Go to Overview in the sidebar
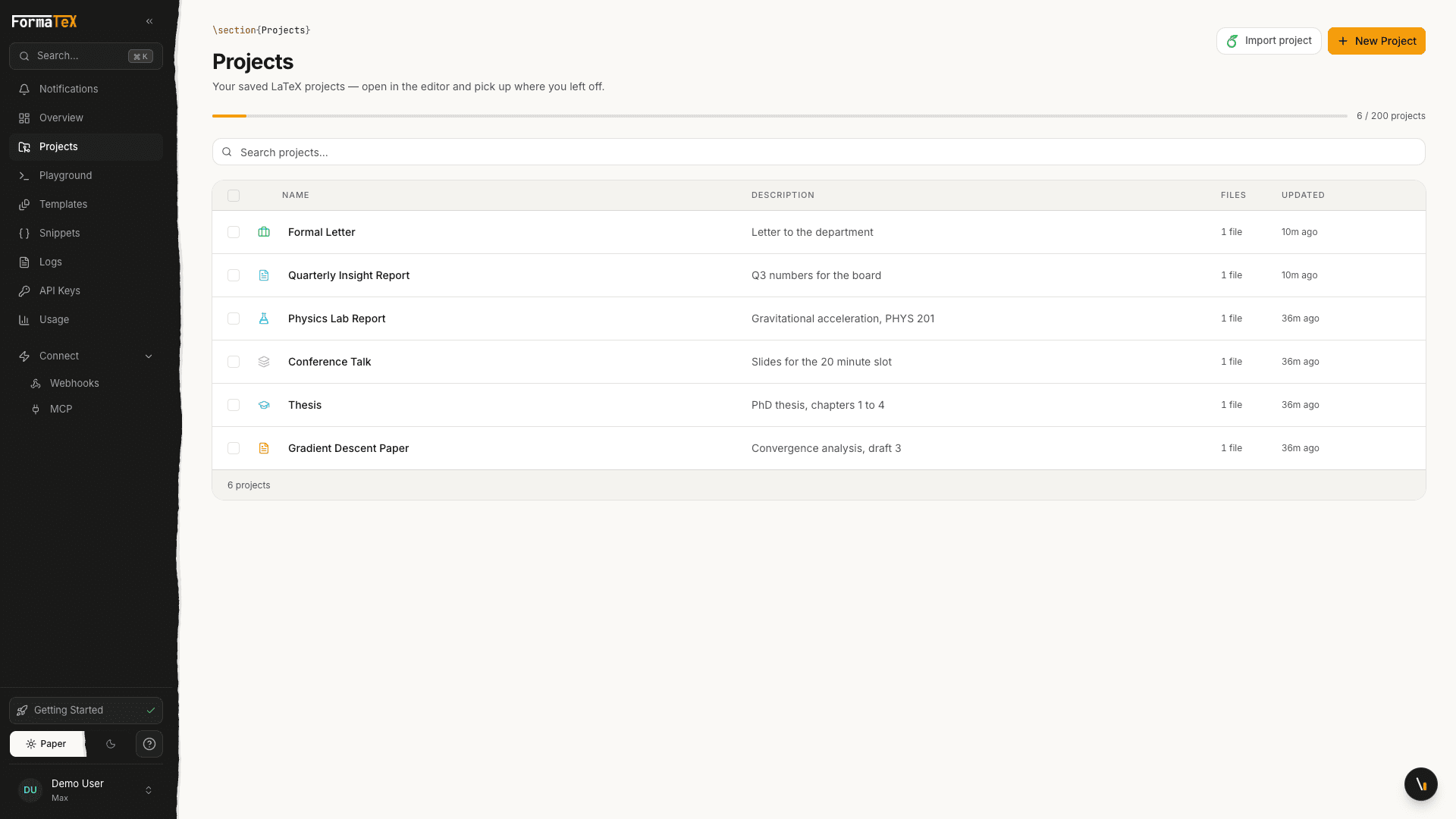Screen dimensions: 1456x819 coord(86,118)
